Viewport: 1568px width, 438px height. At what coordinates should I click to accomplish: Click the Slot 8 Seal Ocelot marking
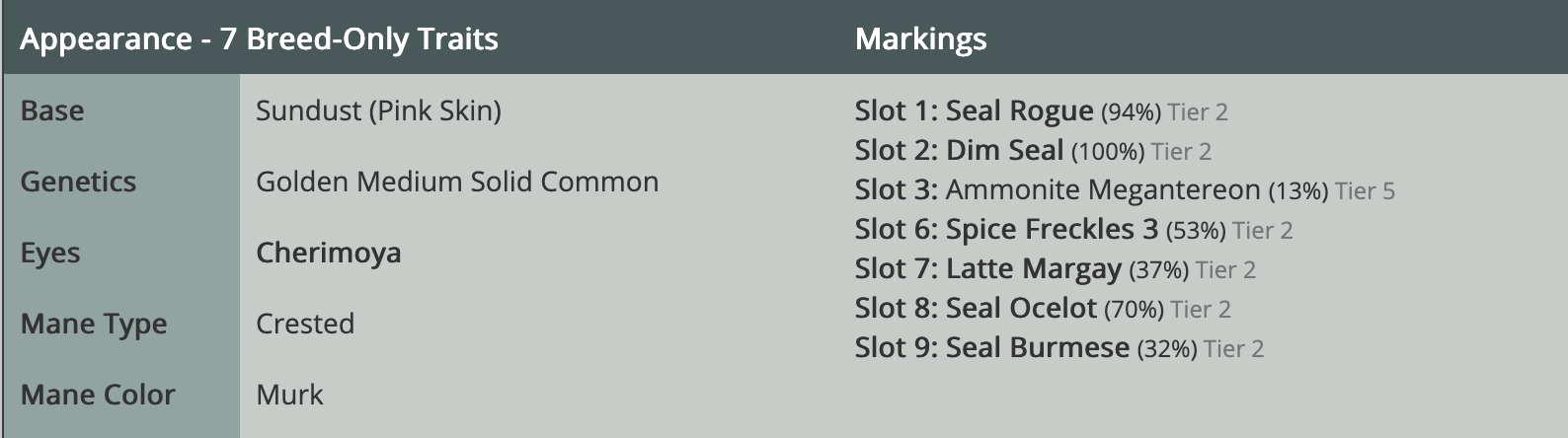[1021, 309]
